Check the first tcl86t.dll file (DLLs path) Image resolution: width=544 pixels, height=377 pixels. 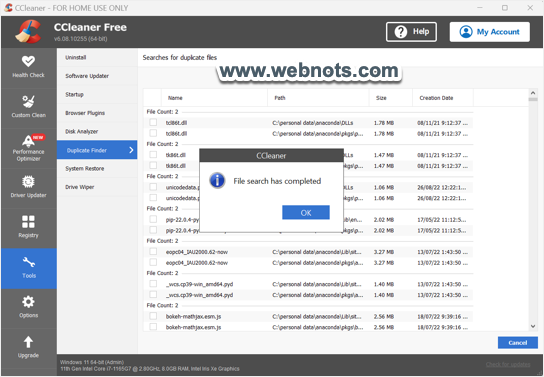click(x=153, y=122)
